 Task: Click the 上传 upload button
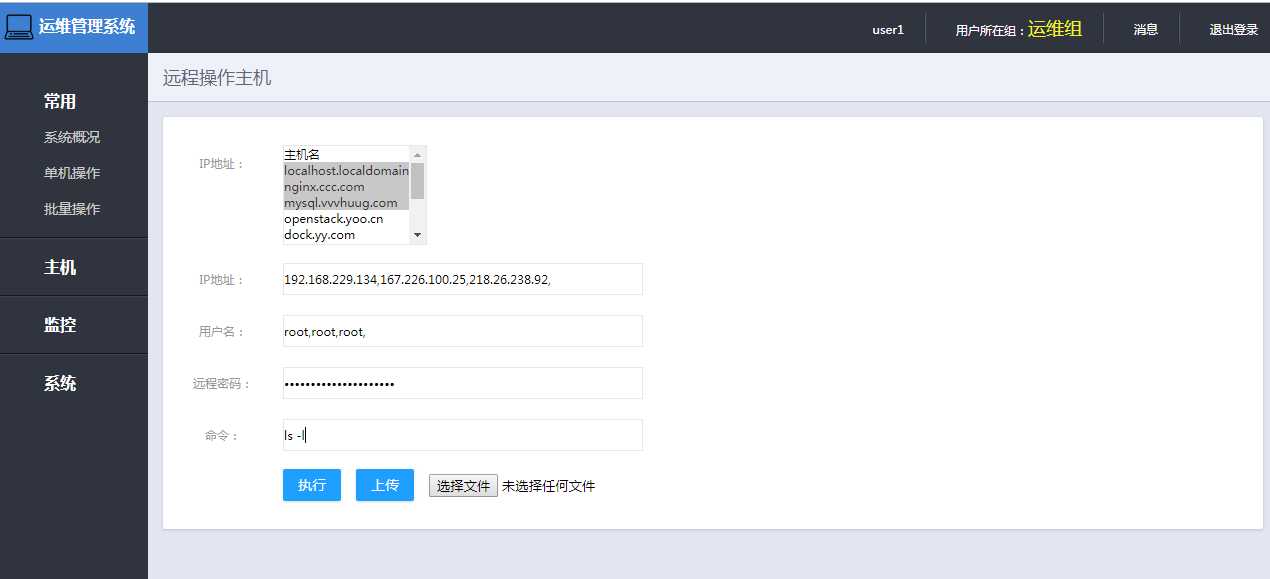(x=385, y=485)
